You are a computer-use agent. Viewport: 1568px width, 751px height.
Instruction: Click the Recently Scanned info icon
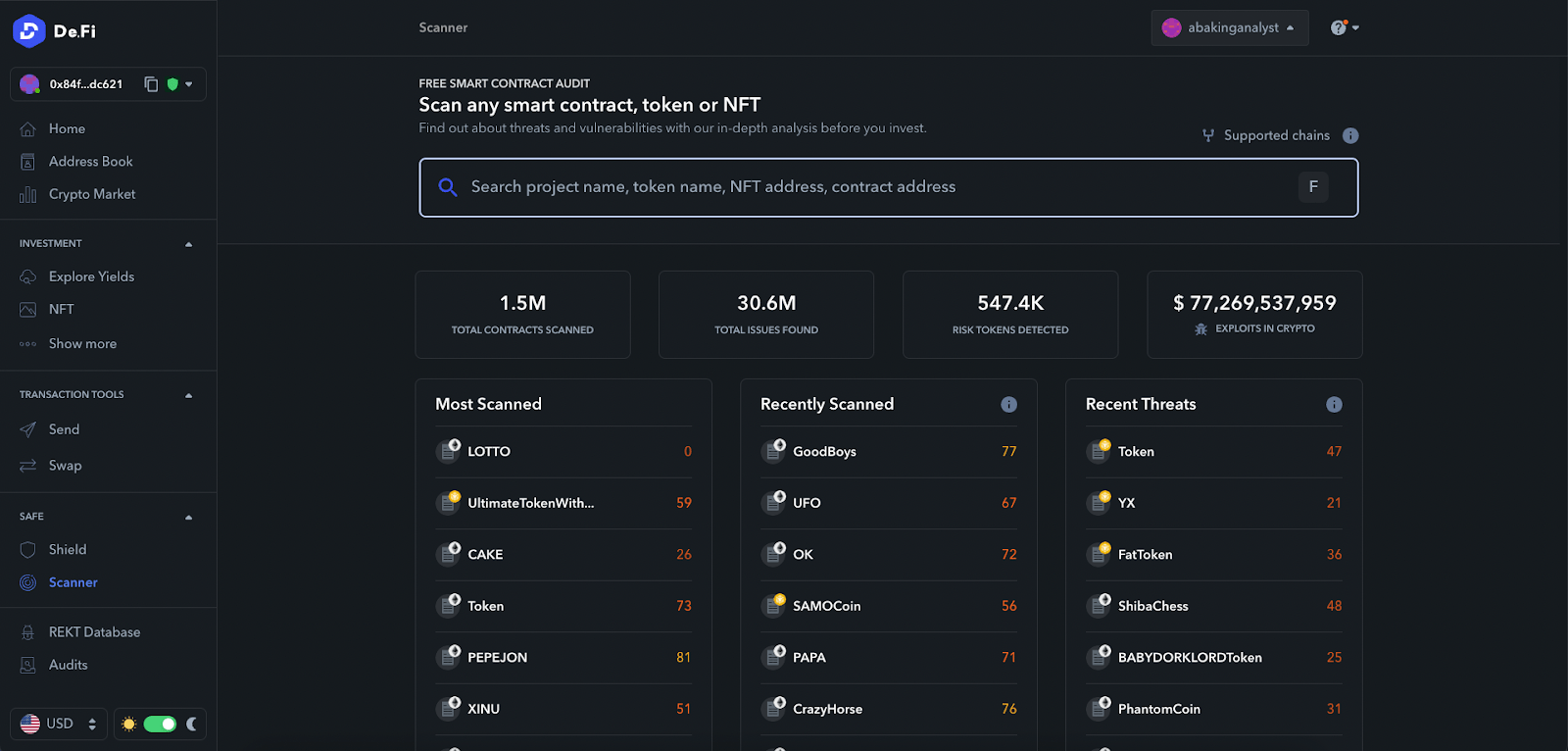click(x=1008, y=405)
